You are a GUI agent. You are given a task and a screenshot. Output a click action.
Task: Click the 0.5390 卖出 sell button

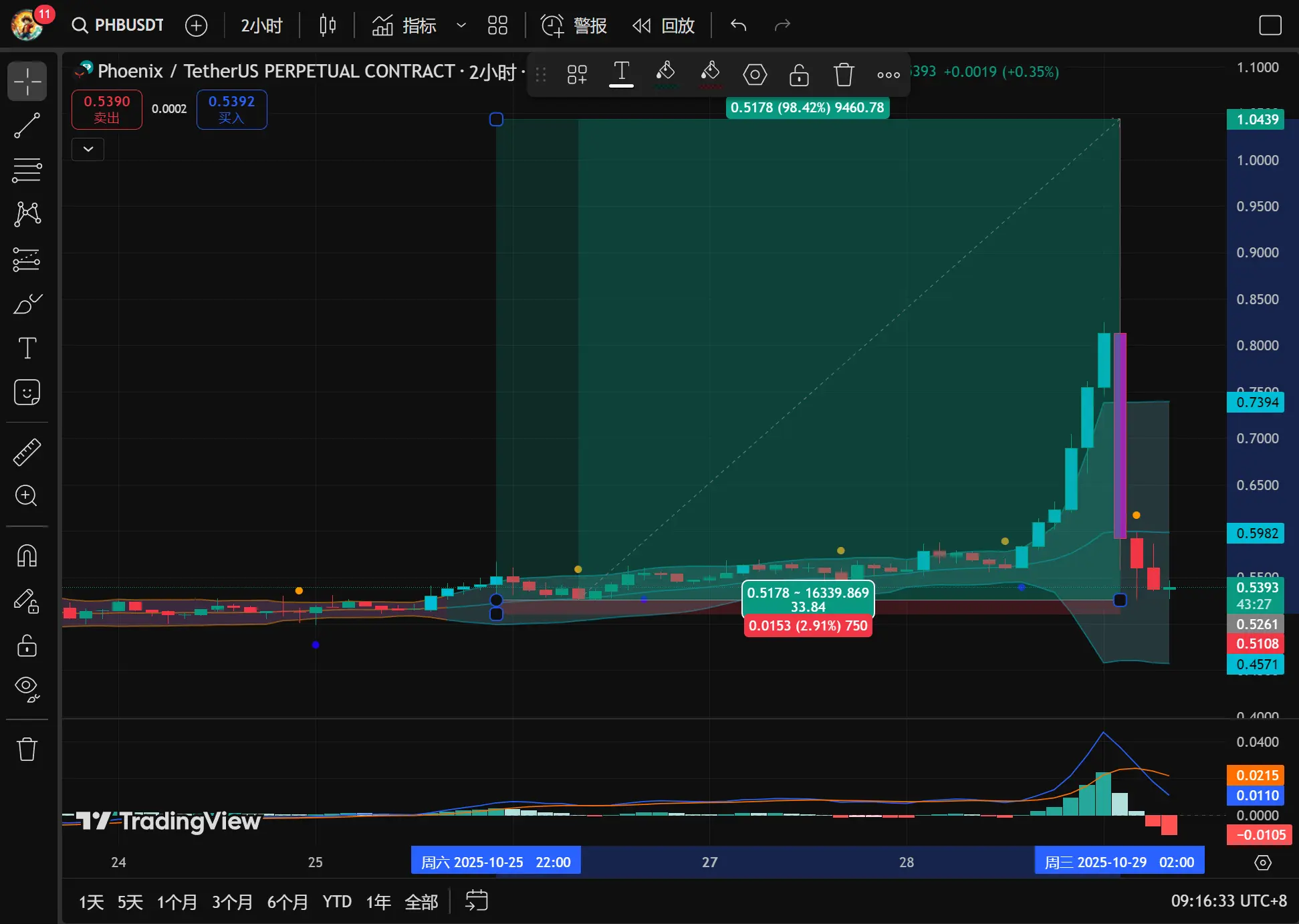pos(107,109)
